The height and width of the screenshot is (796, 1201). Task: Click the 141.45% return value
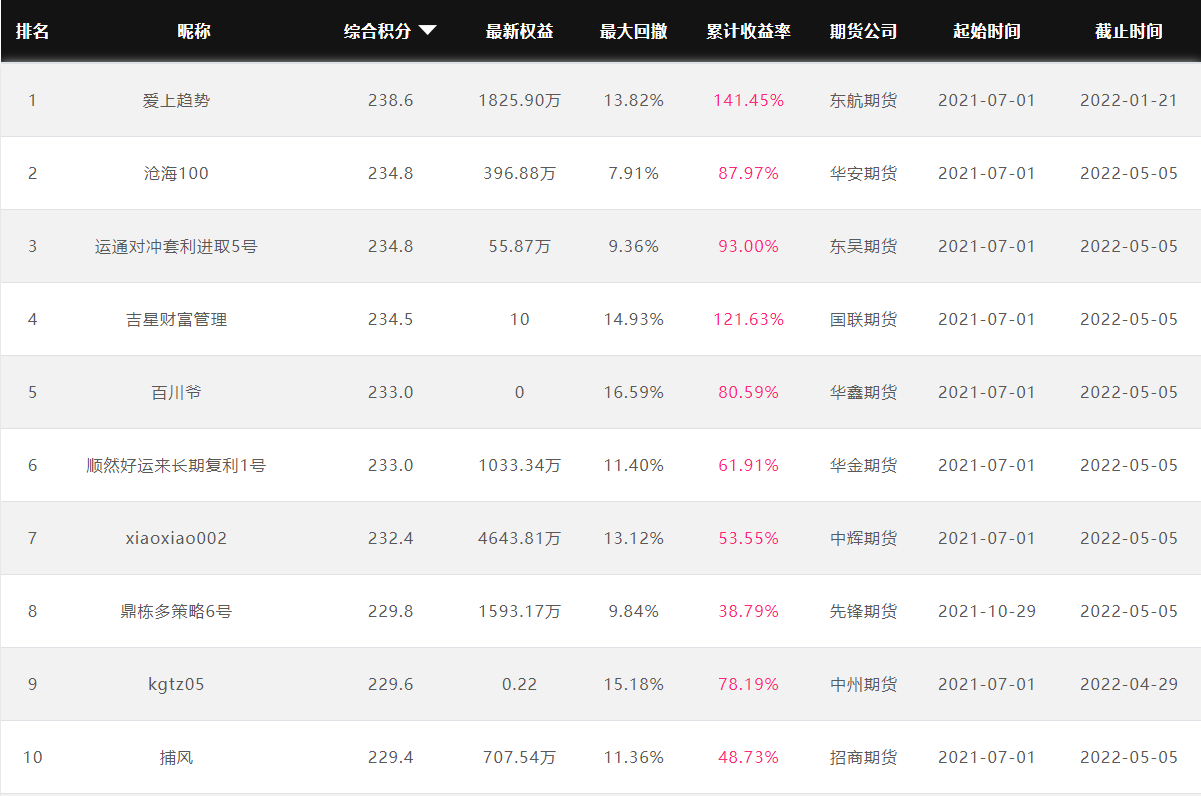pos(748,100)
